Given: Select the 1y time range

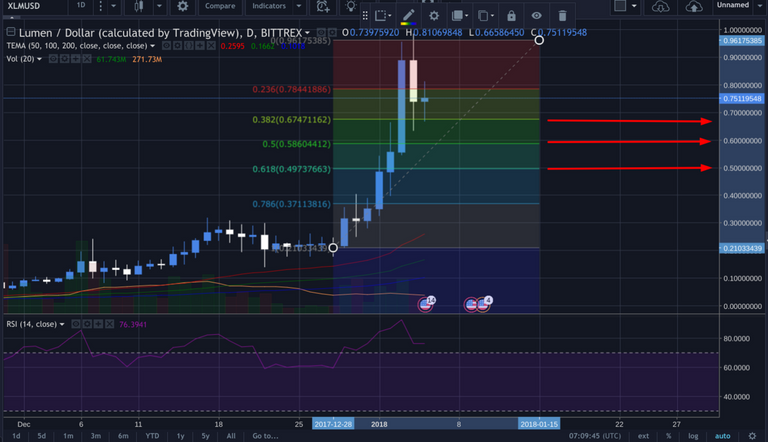Looking at the screenshot, I should click(180, 436).
